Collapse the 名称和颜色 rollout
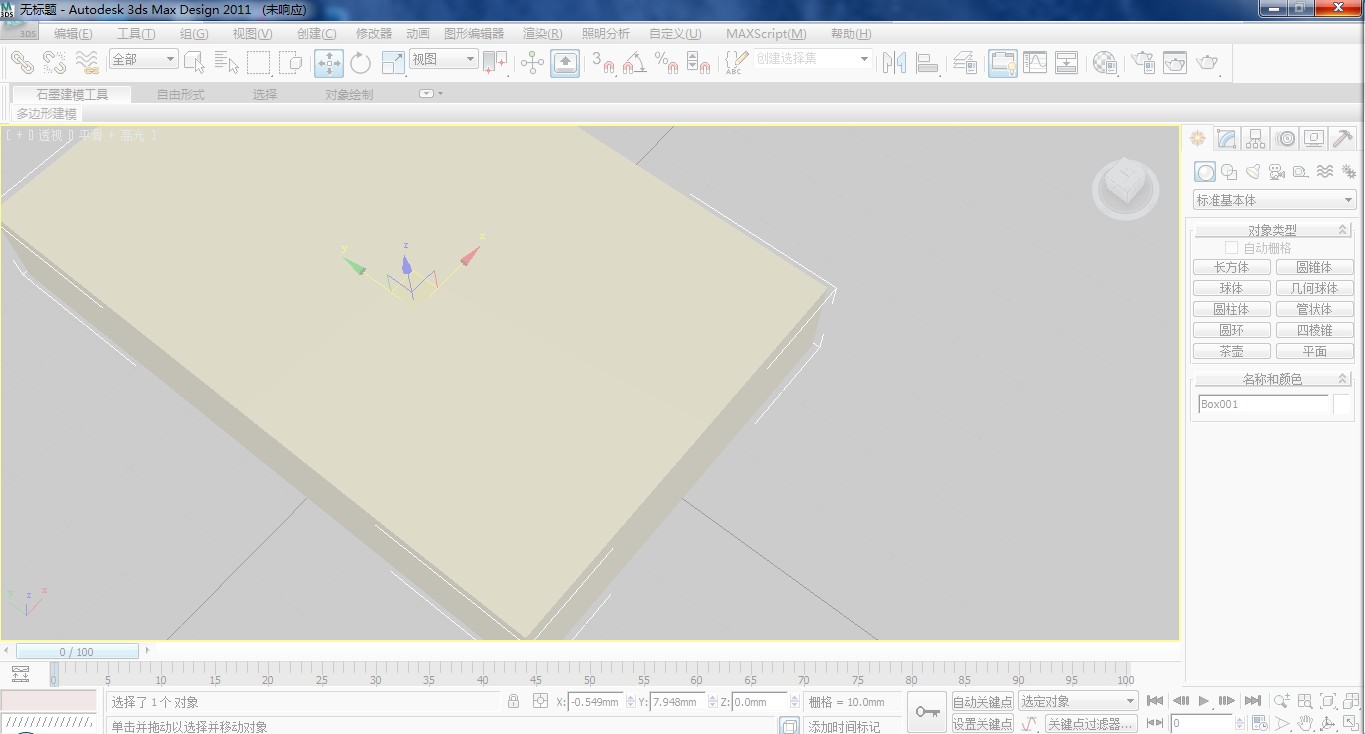 tap(1272, 379)
